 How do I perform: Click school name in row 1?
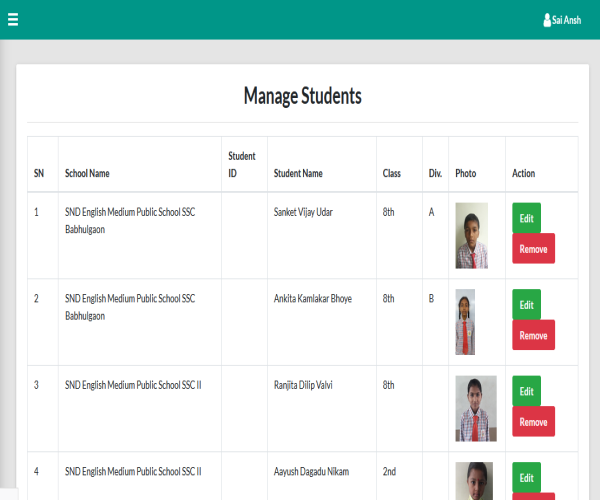click(130, 221)
